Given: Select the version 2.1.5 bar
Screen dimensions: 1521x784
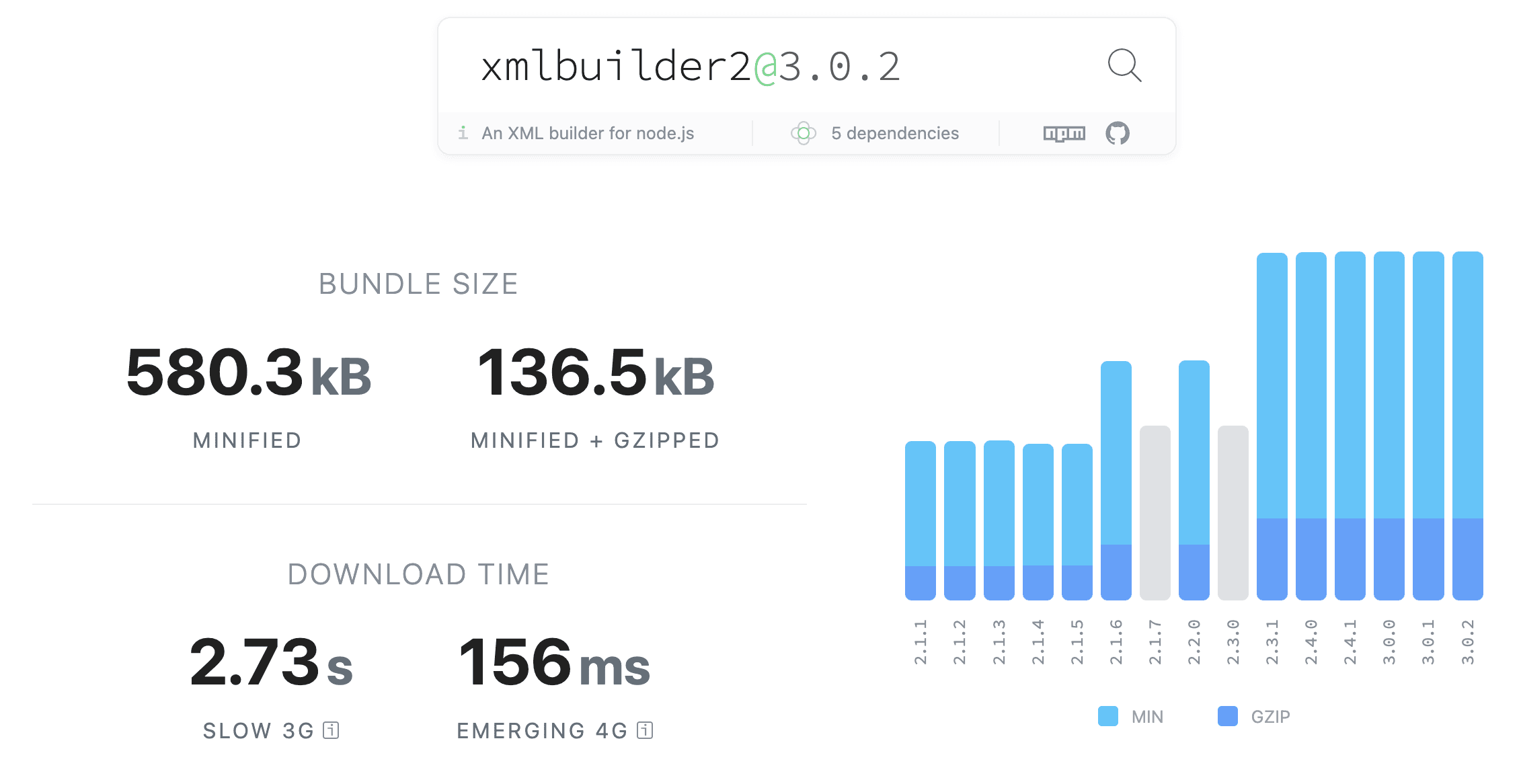Looking at the screenshot, I should tap(1077, 522).
